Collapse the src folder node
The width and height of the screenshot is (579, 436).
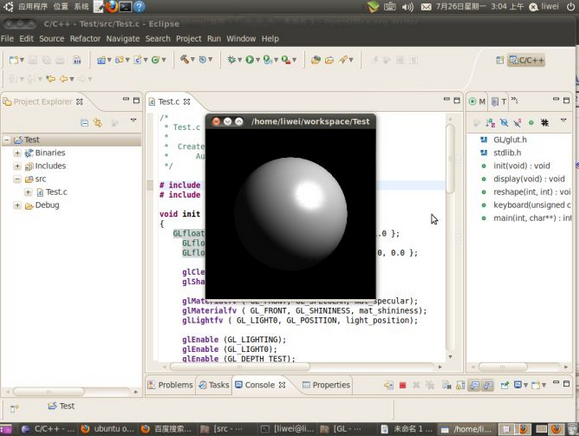point(17,179)
